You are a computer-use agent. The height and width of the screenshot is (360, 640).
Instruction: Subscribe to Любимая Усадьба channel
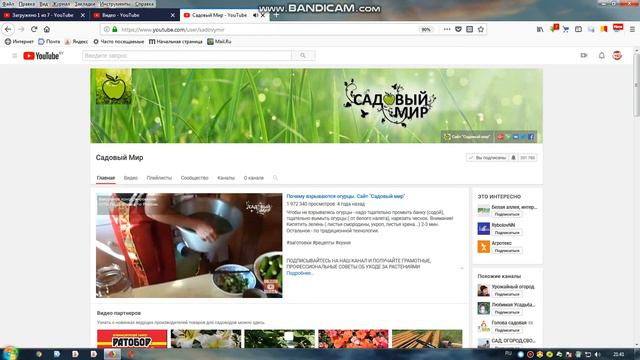(507, 312)
